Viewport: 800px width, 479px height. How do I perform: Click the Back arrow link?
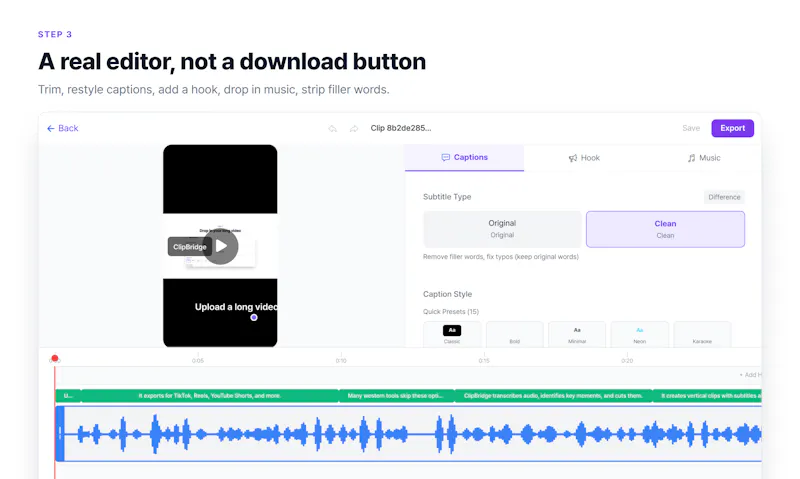click(x=62, y=128)
